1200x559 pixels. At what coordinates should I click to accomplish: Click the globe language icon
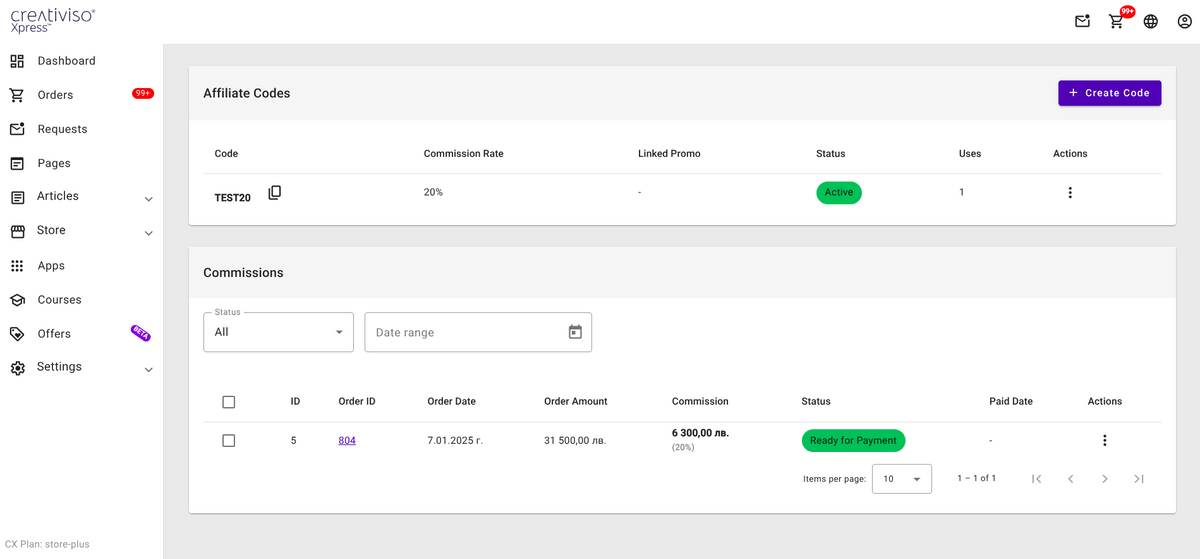1151,21
